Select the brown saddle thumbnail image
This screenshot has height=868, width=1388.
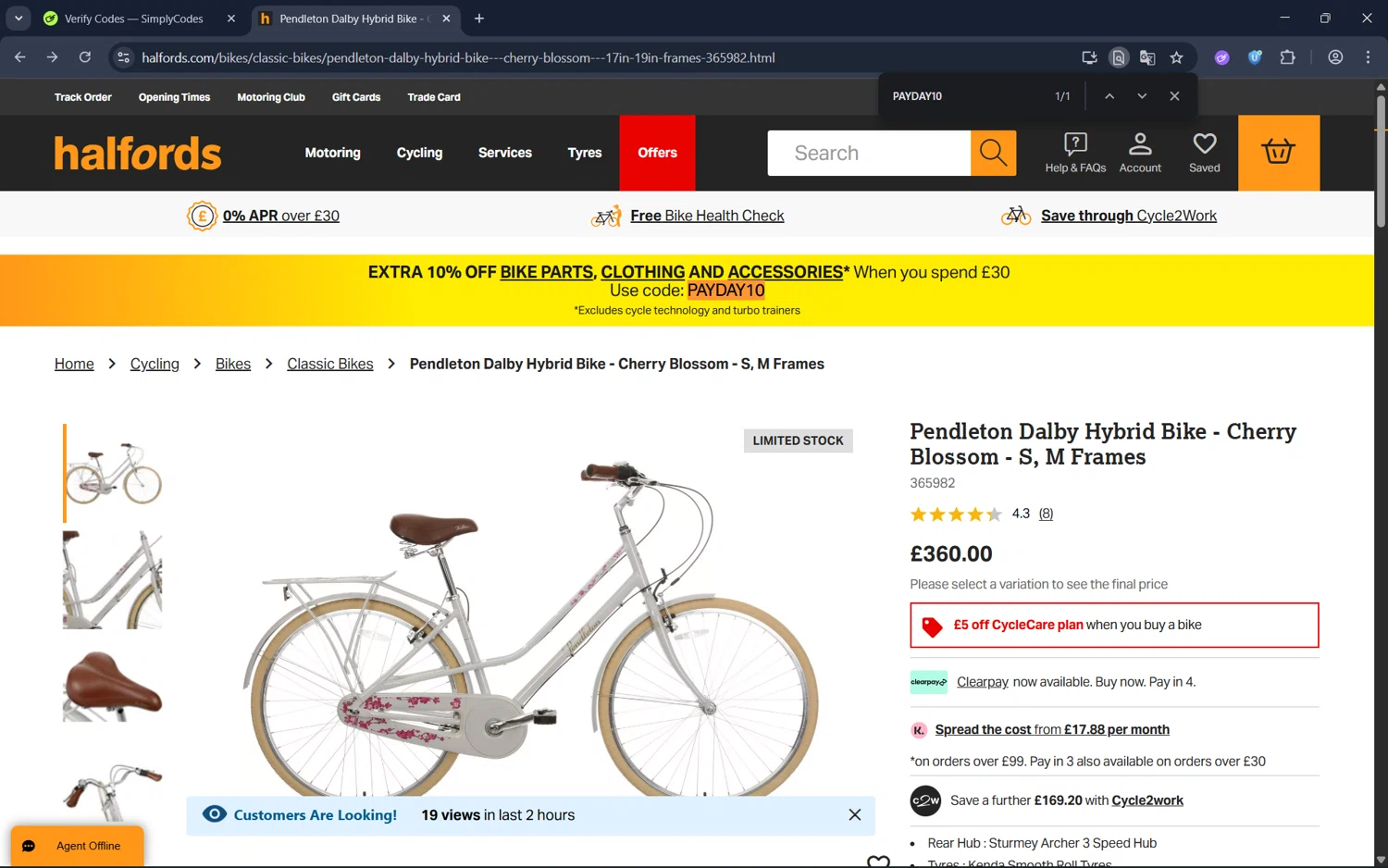point(112,685)
